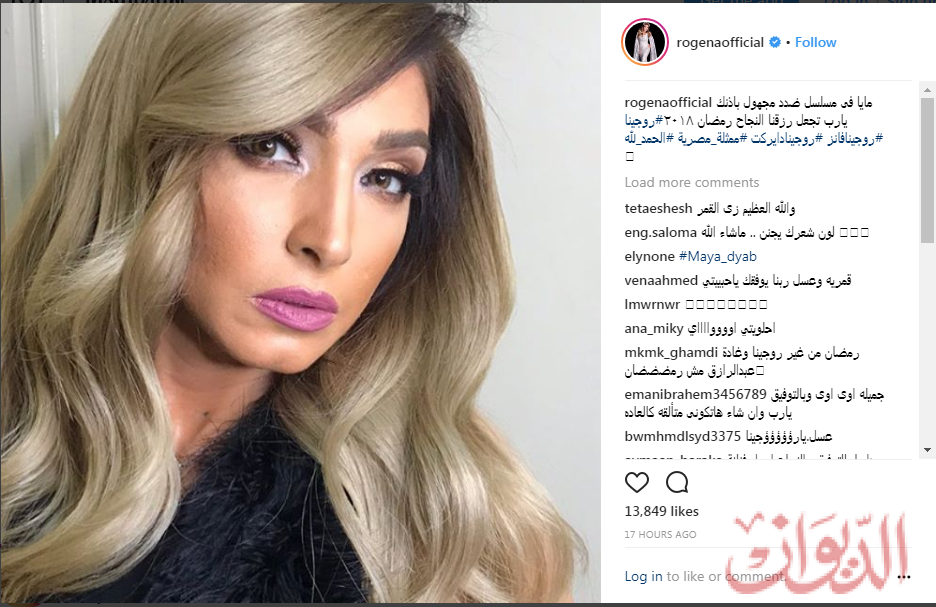Screen dimensions: 936x607
Task: Open the three-dots more options menu
Action: 904,577
